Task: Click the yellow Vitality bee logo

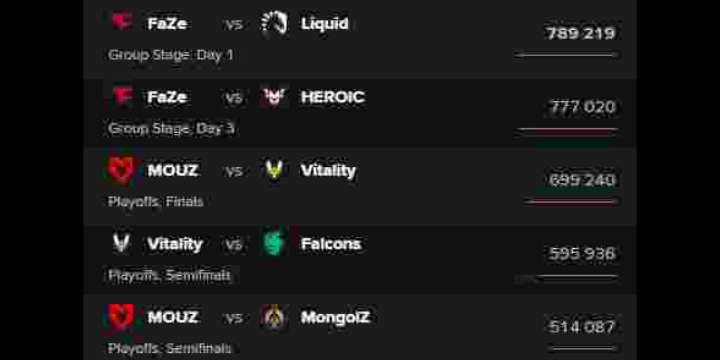Action: [274, 170]
